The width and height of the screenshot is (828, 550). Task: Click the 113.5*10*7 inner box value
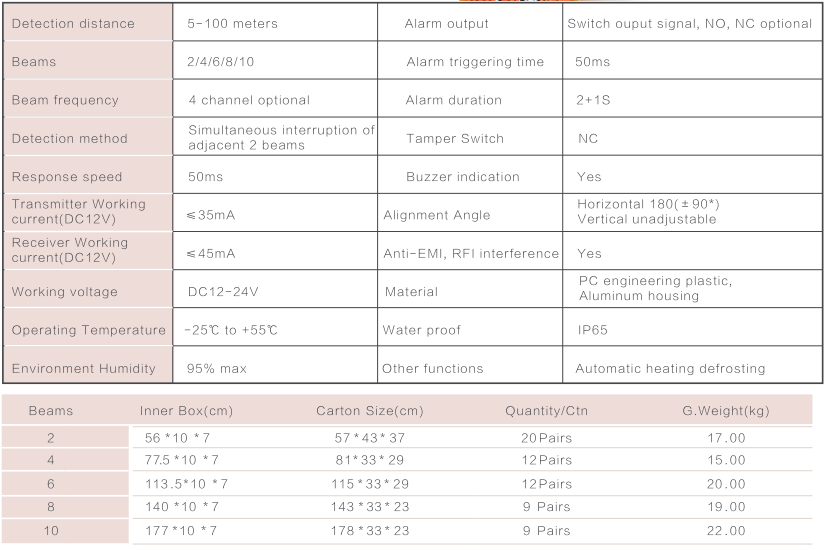pyautogui.click(x=186, y=484)
